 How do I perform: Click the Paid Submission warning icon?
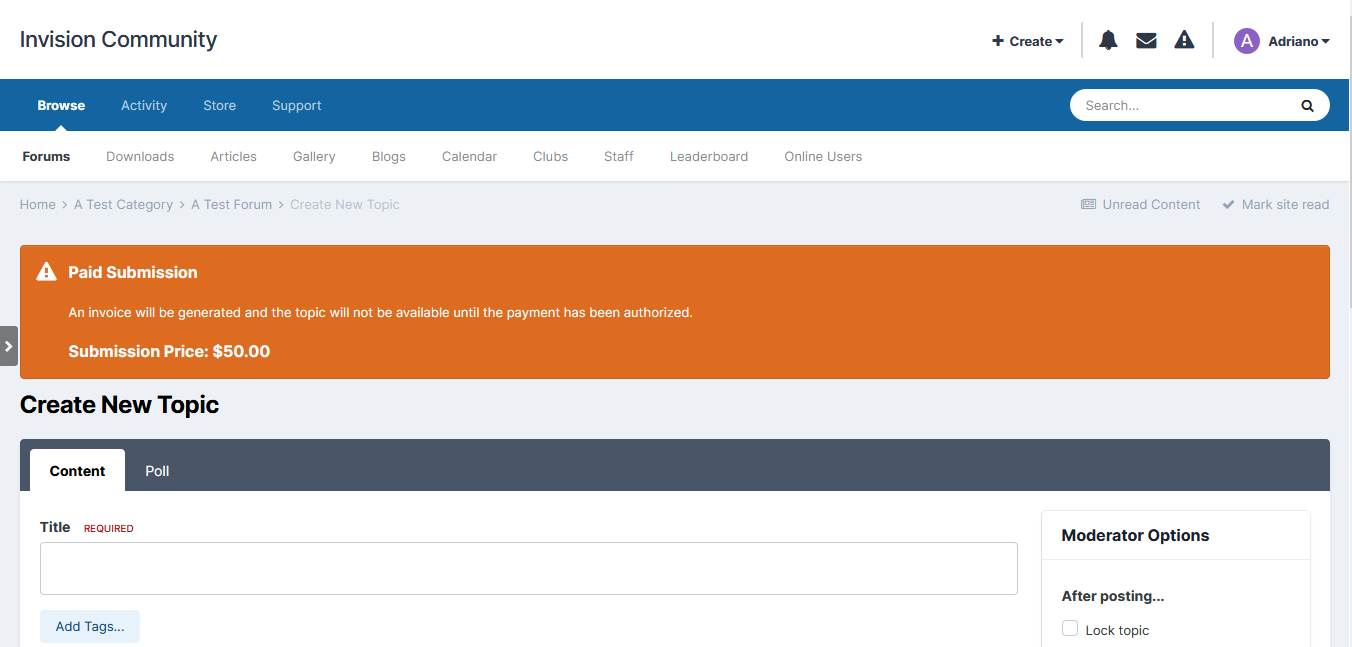[x=46, y=272]
